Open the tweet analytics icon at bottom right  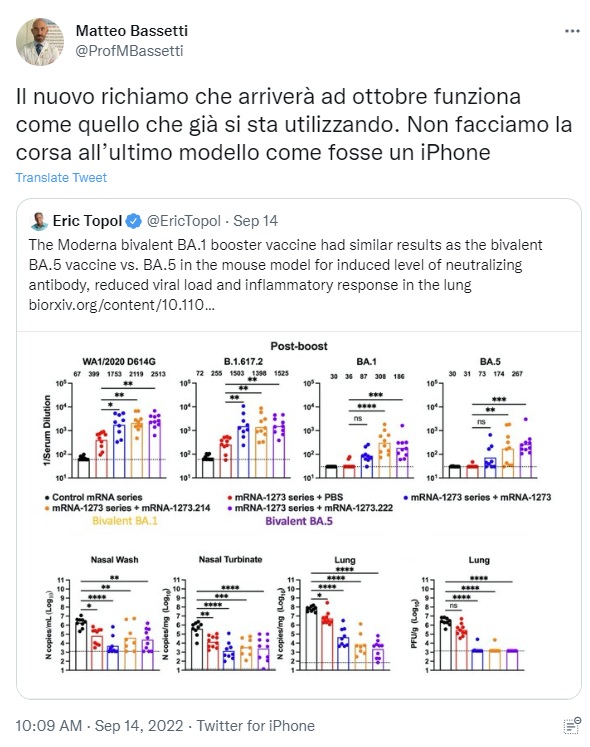coord(571,725)
